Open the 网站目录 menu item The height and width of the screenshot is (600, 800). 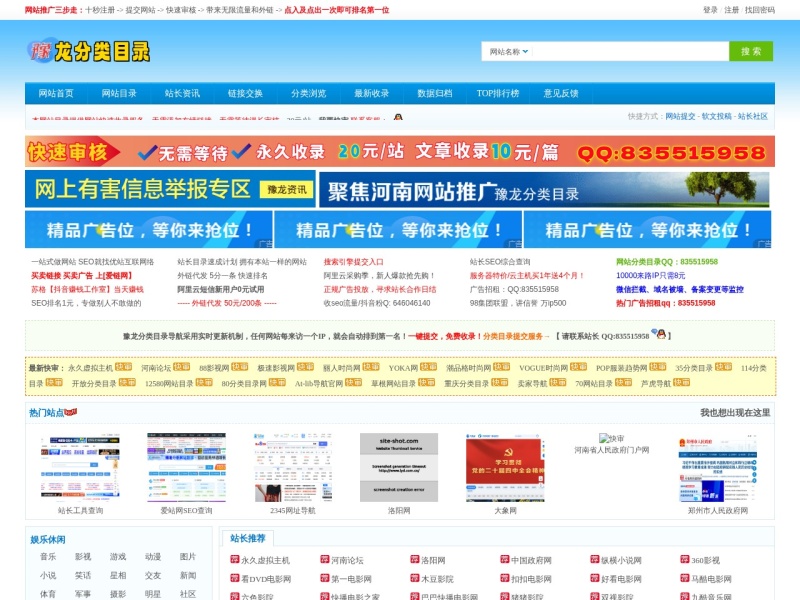pos(119,93)
